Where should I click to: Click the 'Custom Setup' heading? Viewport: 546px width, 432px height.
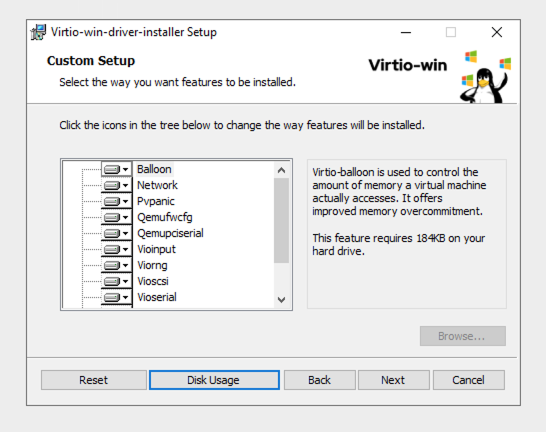[91, 61]
